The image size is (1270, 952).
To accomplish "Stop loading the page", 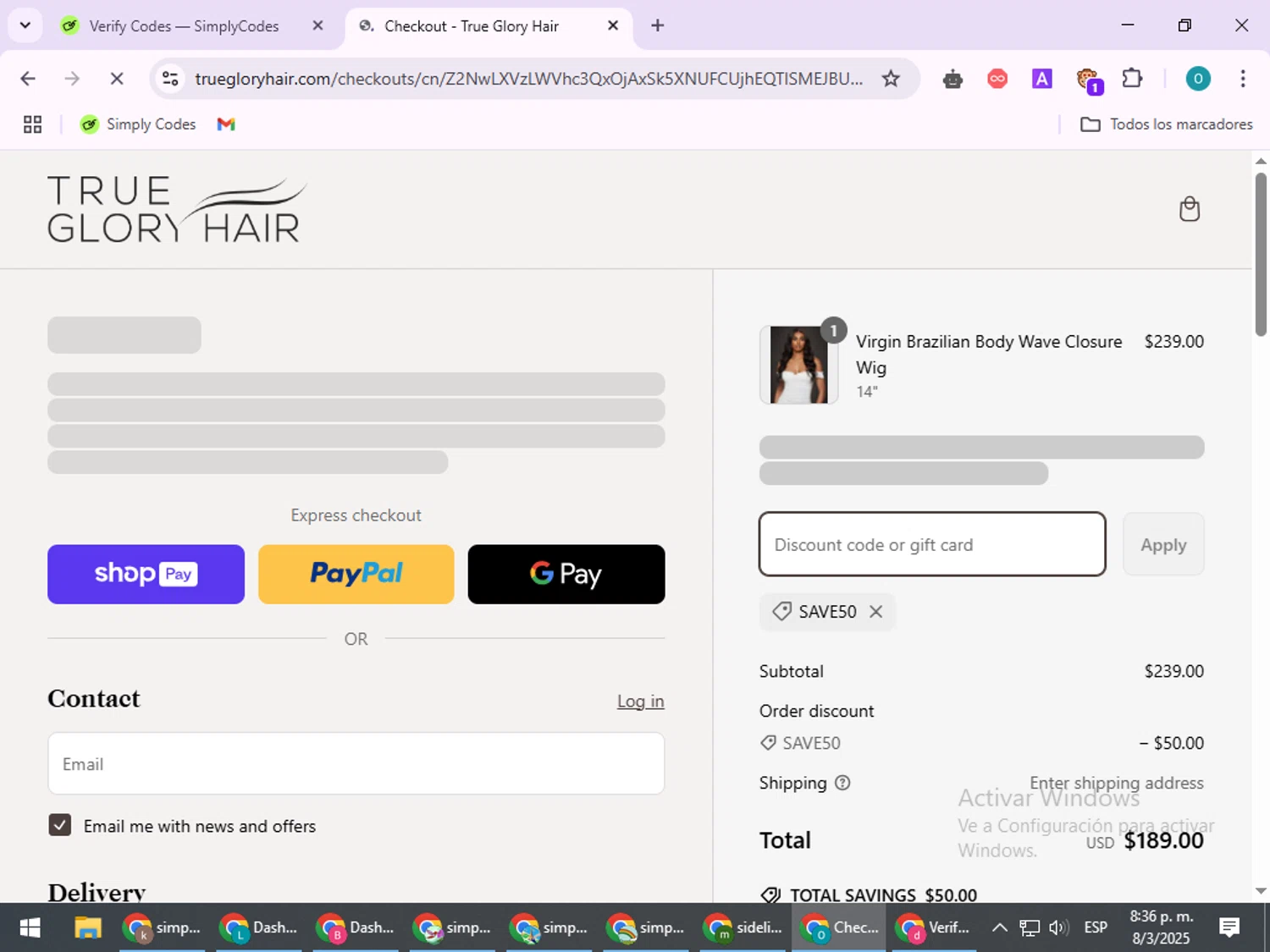I will [x=117, y=79].
